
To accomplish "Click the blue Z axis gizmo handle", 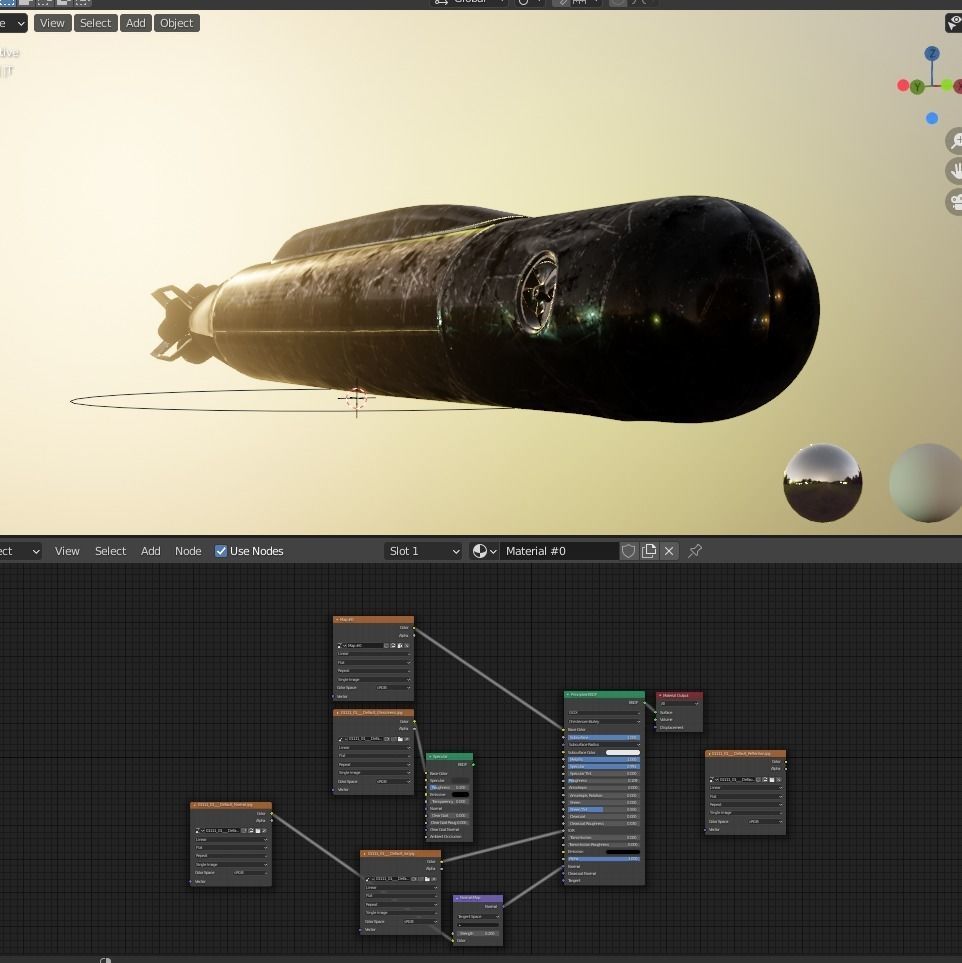I will tap(932, 53).
